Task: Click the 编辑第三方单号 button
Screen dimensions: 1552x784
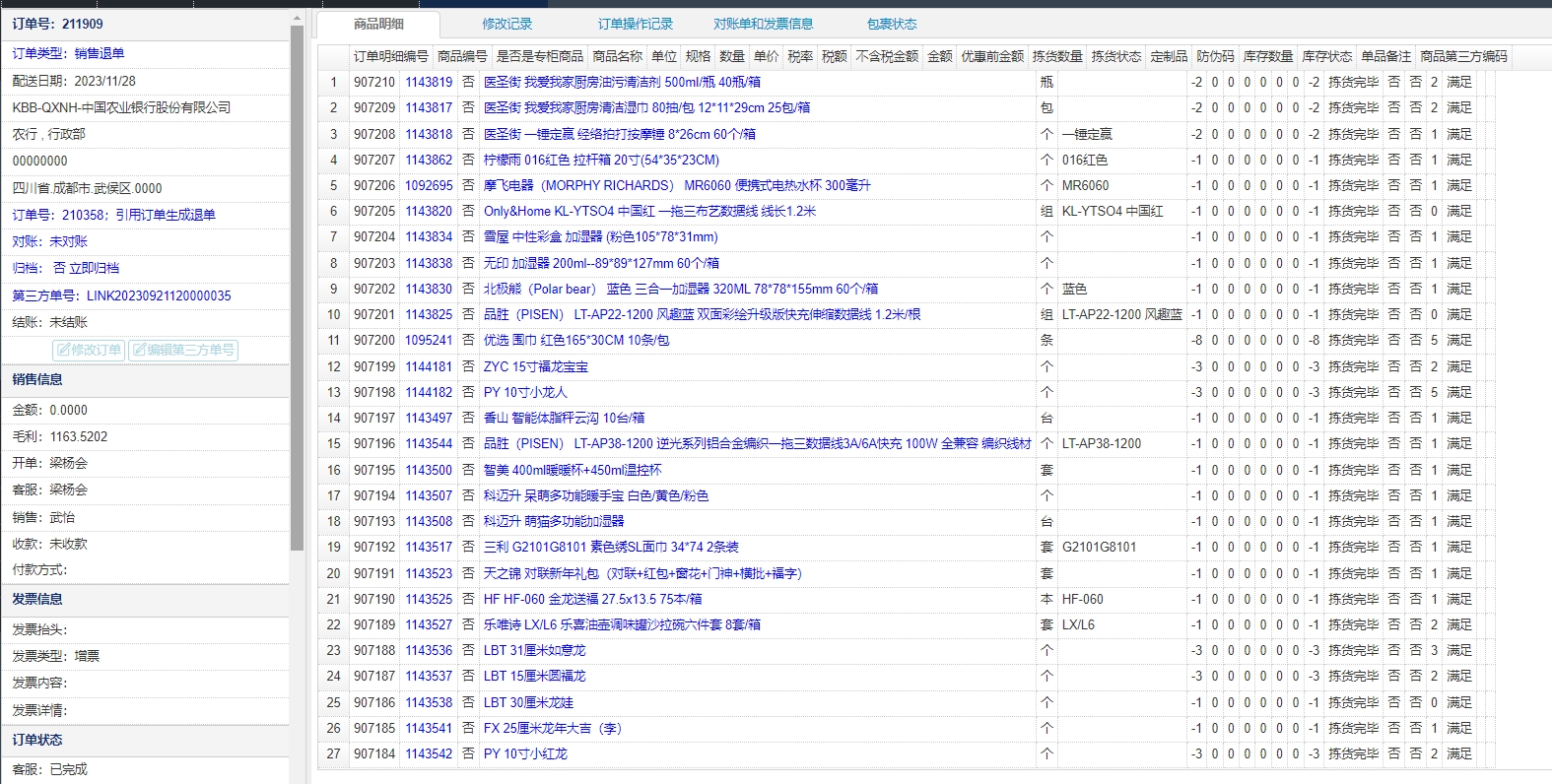Action: [183, 350]
